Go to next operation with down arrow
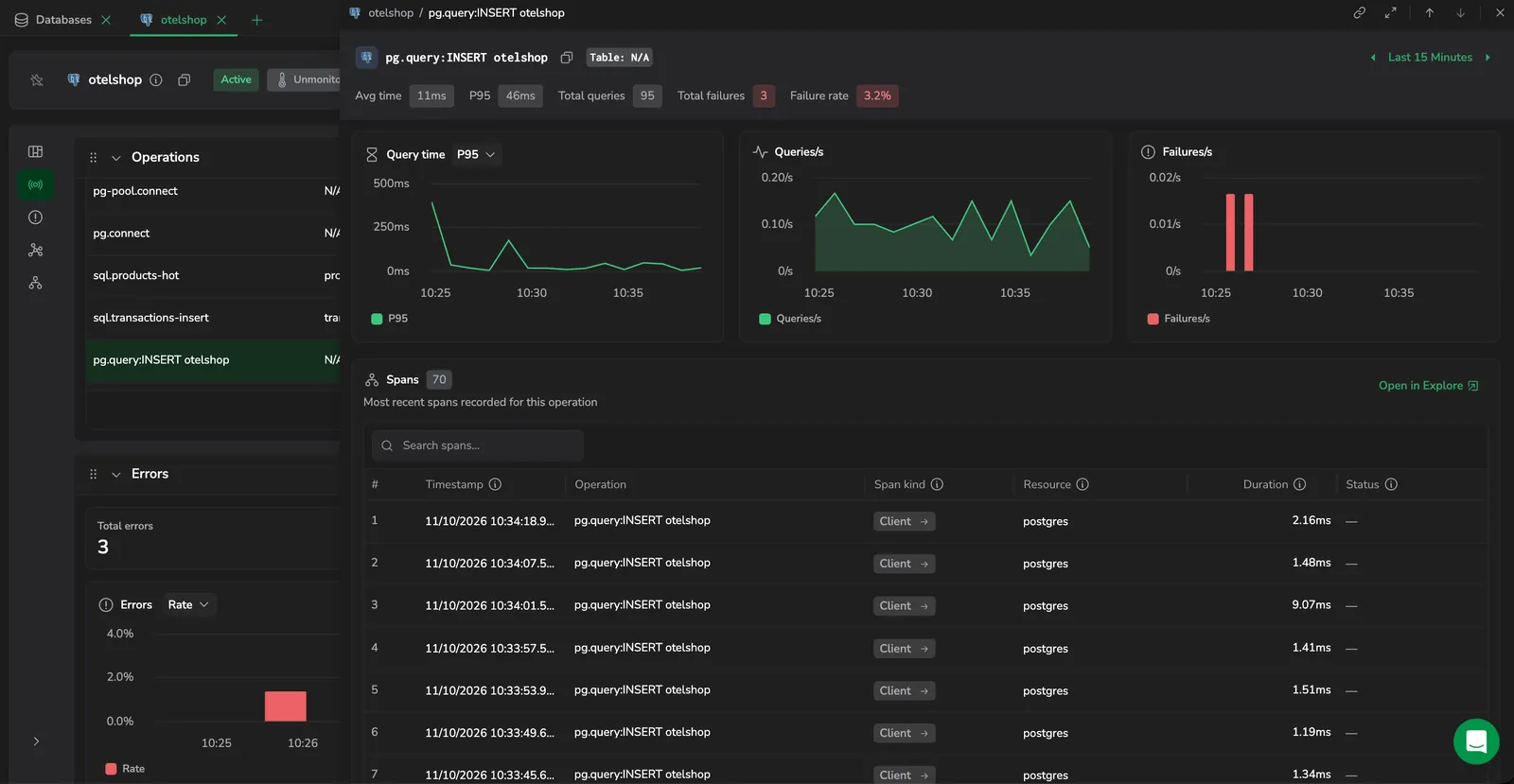 [1460, 12]
